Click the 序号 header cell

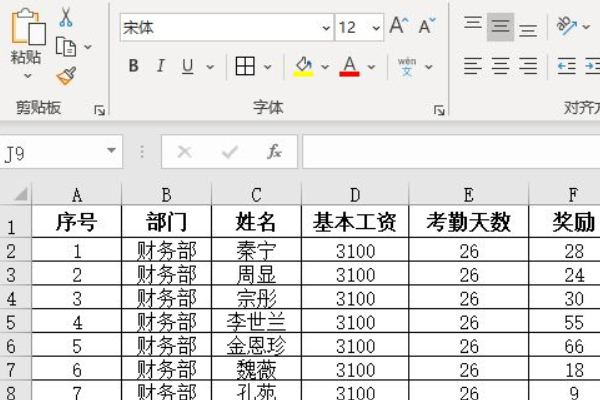tap(77, 222)
